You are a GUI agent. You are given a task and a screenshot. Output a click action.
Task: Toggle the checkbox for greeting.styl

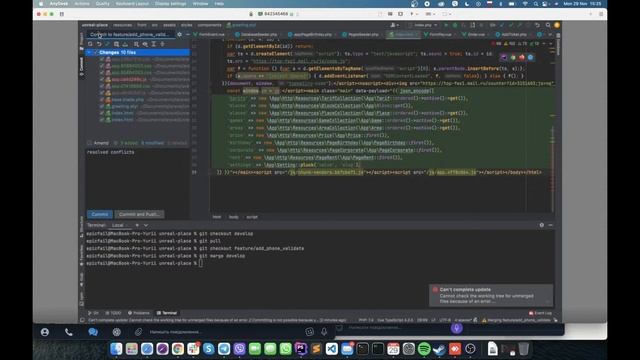(102, 107)
